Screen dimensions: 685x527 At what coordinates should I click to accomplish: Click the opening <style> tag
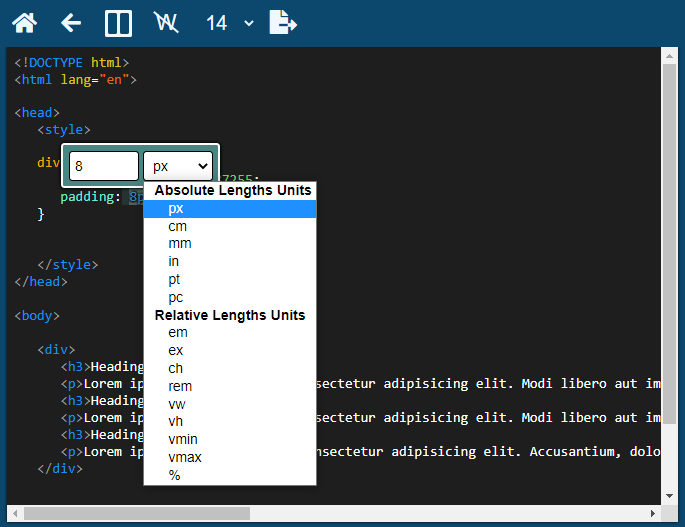64,130
